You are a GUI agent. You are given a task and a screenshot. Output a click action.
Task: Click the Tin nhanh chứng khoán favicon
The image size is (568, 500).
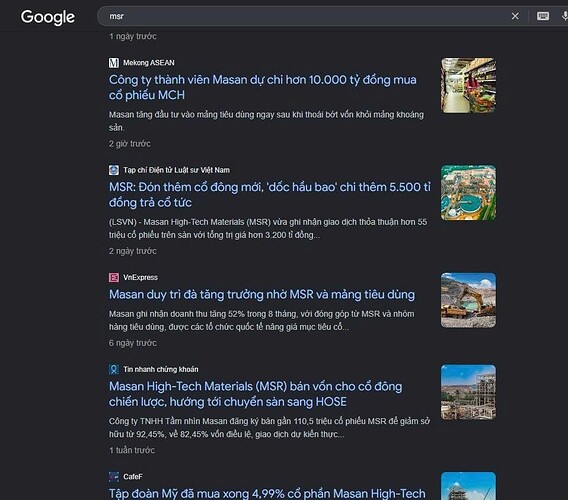[x=114, y=369]
